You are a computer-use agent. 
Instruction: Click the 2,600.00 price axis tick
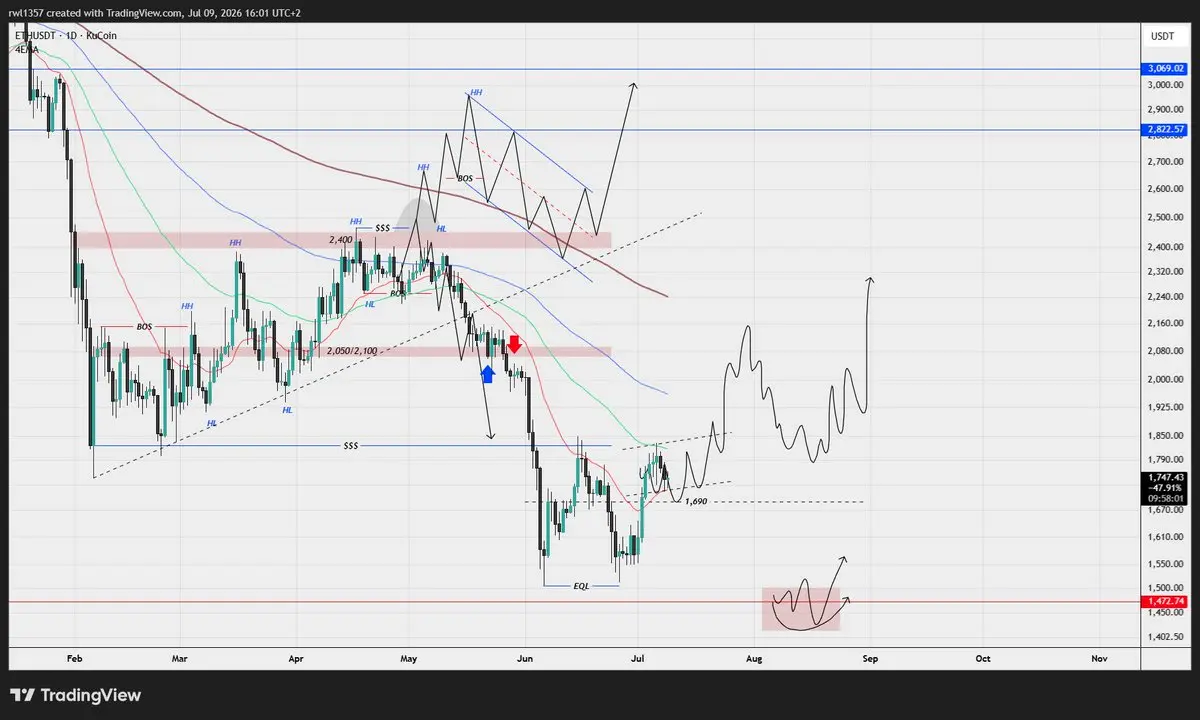coord(1166,189)
